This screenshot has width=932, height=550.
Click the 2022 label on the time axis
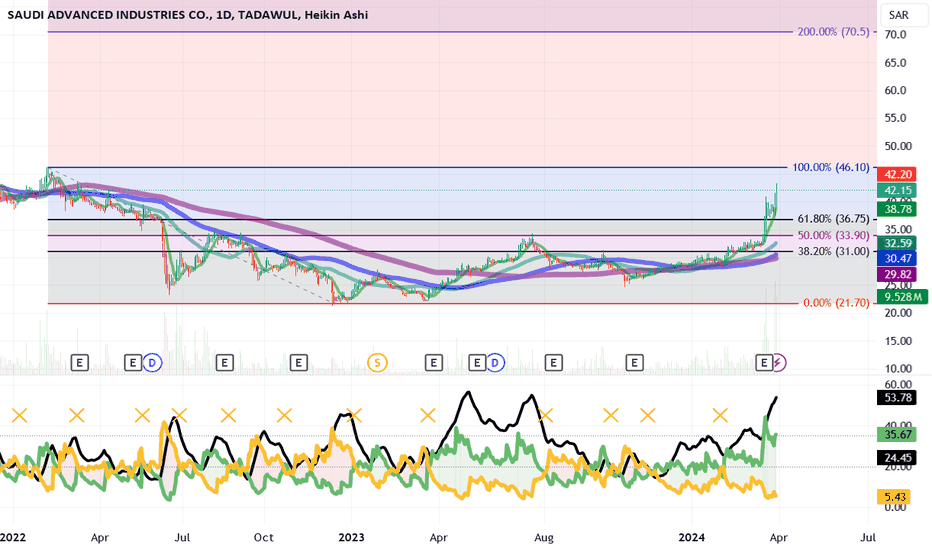(x=12, y=538)
